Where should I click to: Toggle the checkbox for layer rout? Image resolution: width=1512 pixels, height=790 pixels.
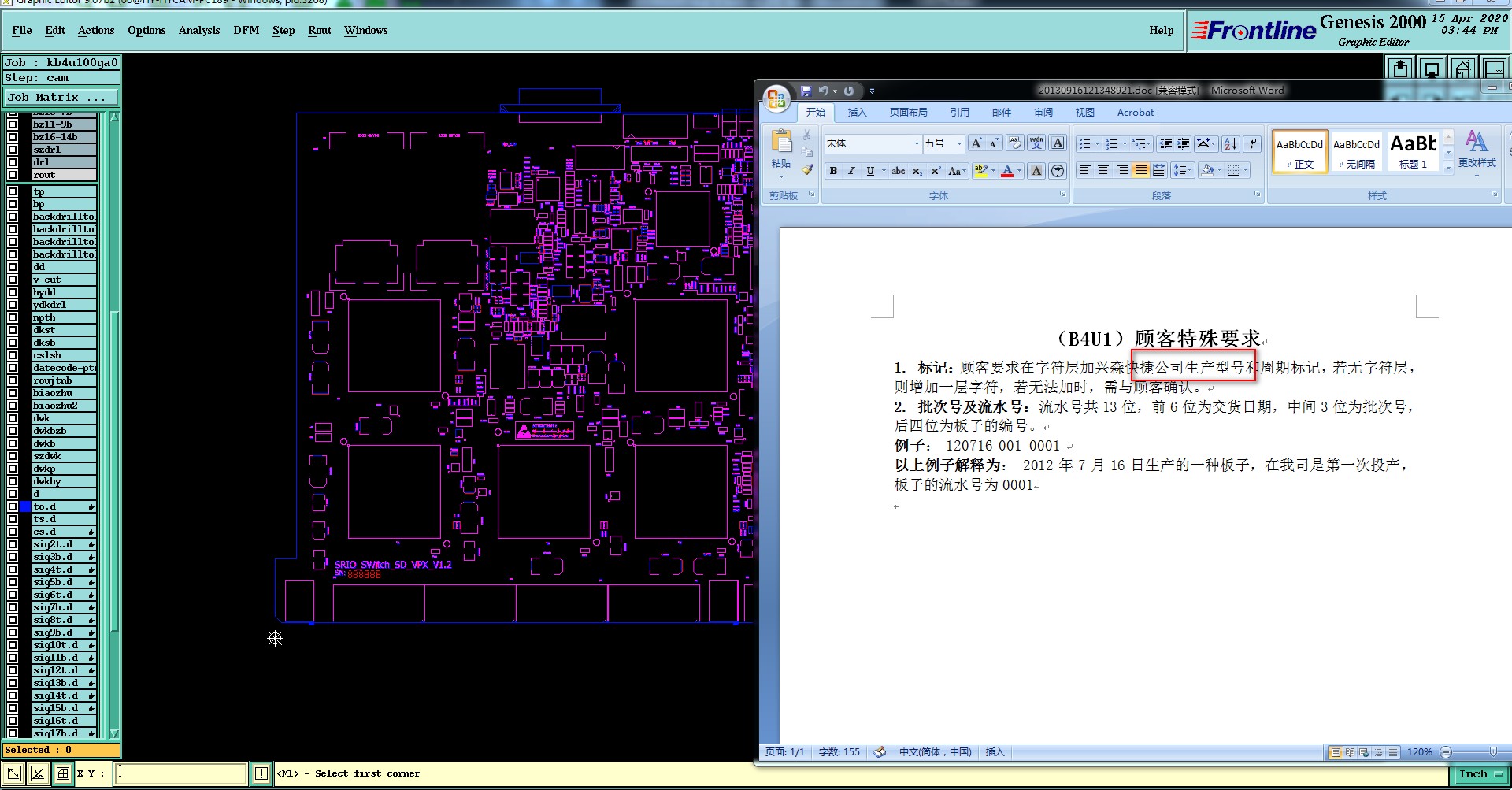pyautogui.click(x=13, y=175)
